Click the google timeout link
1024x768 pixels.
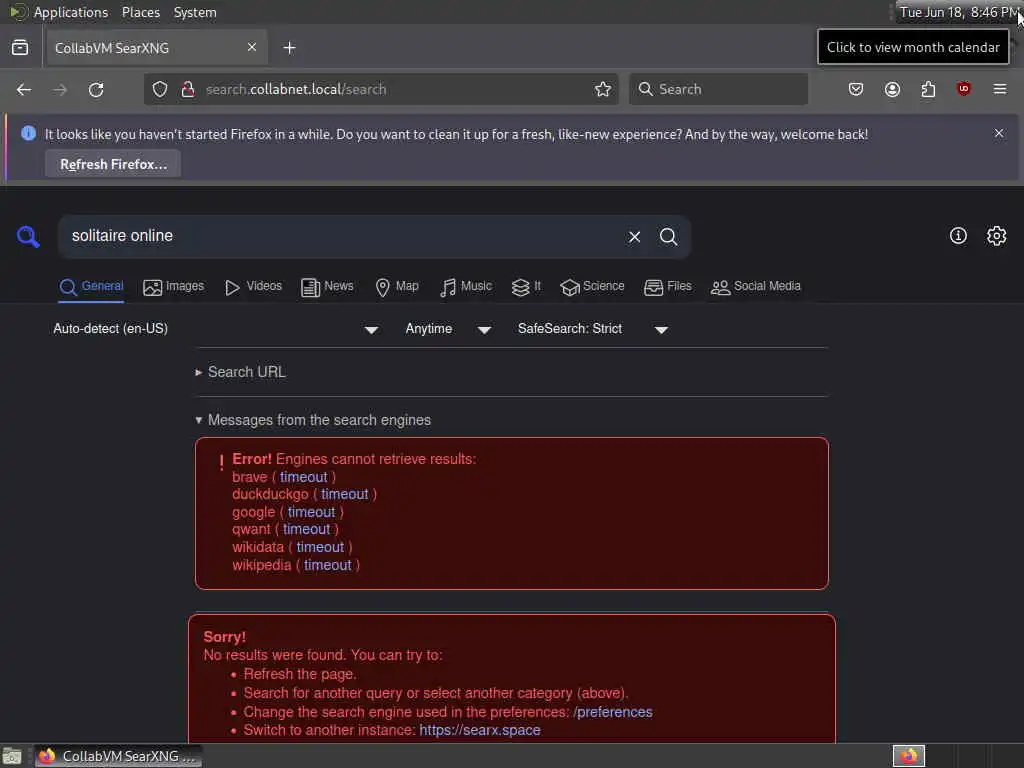311,512
